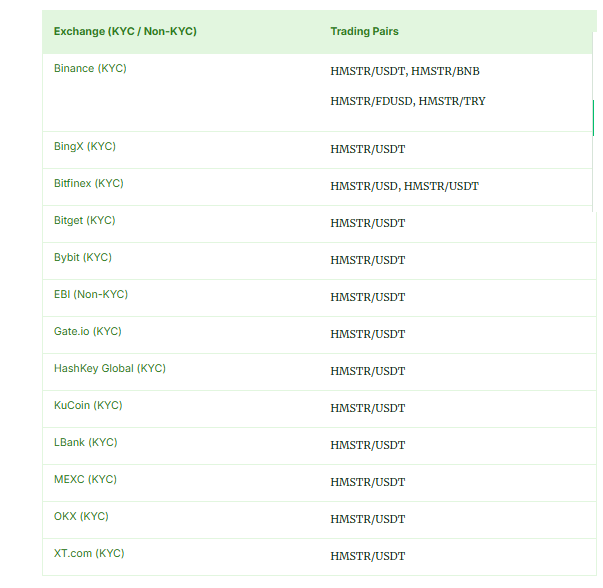Open the BingX (KYC) exchange entry
Screen dimensions: 603x588
(x=85, y=147)
